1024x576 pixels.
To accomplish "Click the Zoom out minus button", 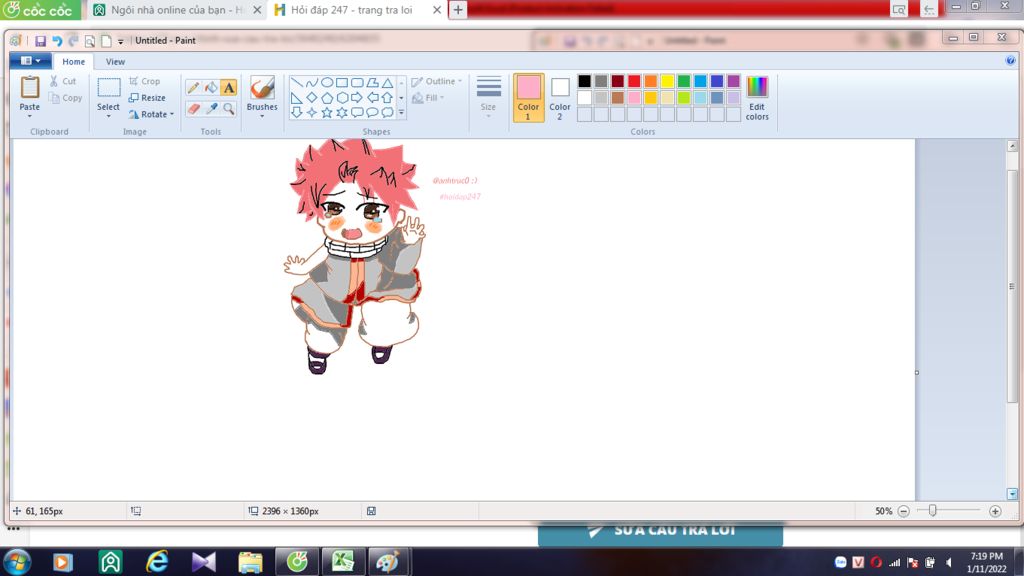I will coord(904,511).
